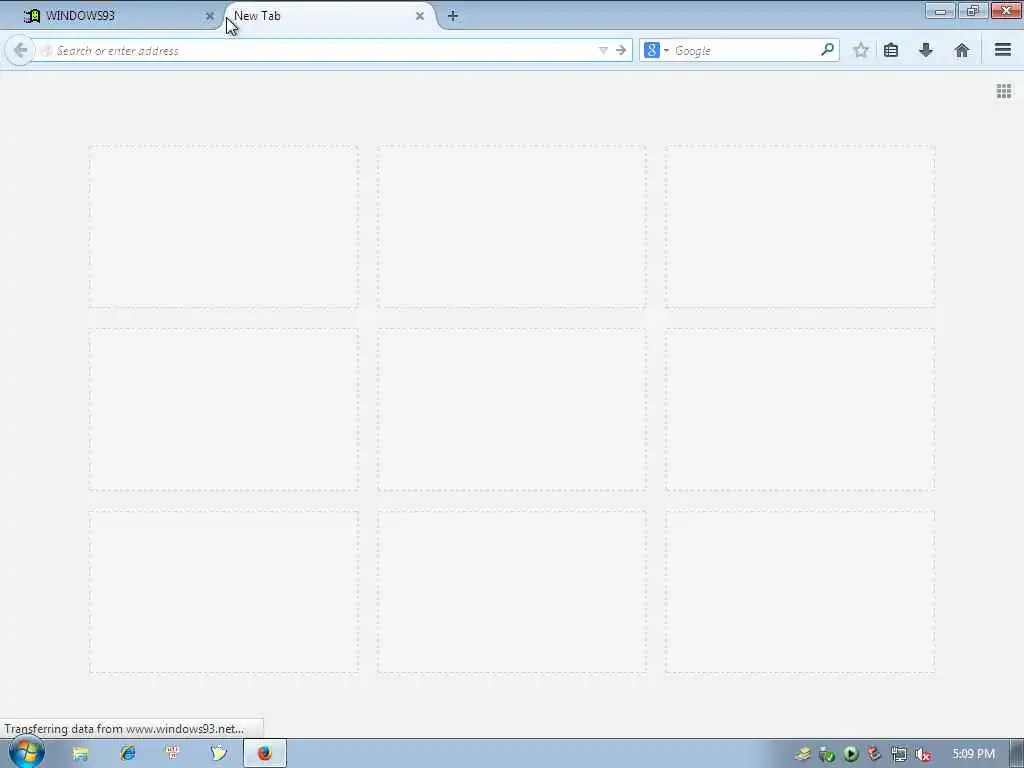Show your bookmarks list
The width and height of the screenshot is (1024, 768).
(x=891, y=50)
